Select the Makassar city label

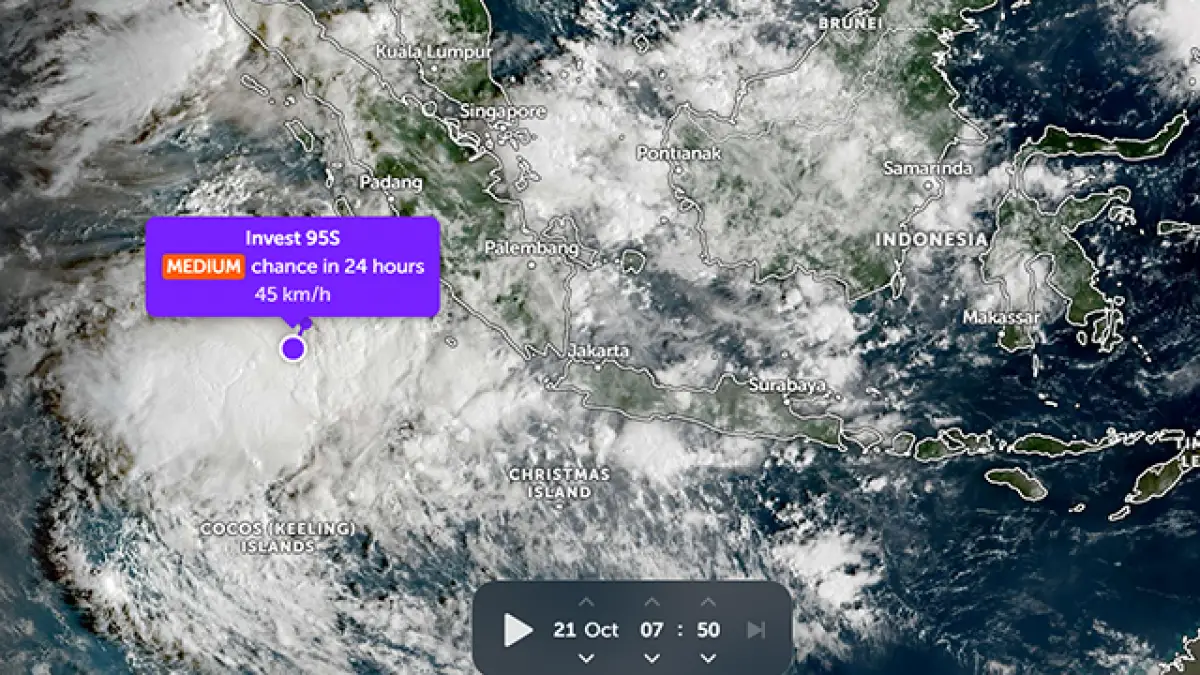pyautogui.click(x=1001, y=318)
